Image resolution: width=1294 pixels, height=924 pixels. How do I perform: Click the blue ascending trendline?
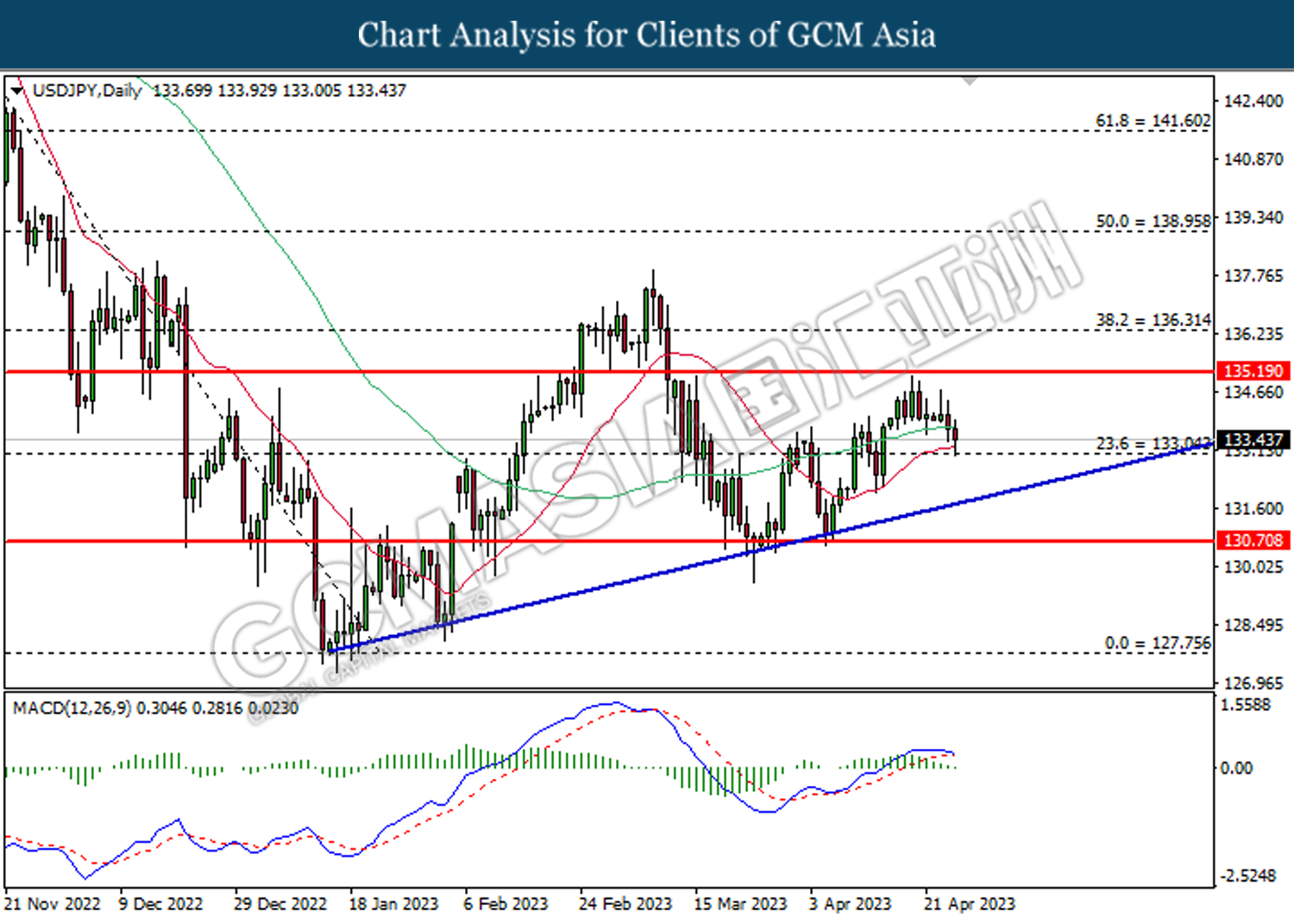770,548
